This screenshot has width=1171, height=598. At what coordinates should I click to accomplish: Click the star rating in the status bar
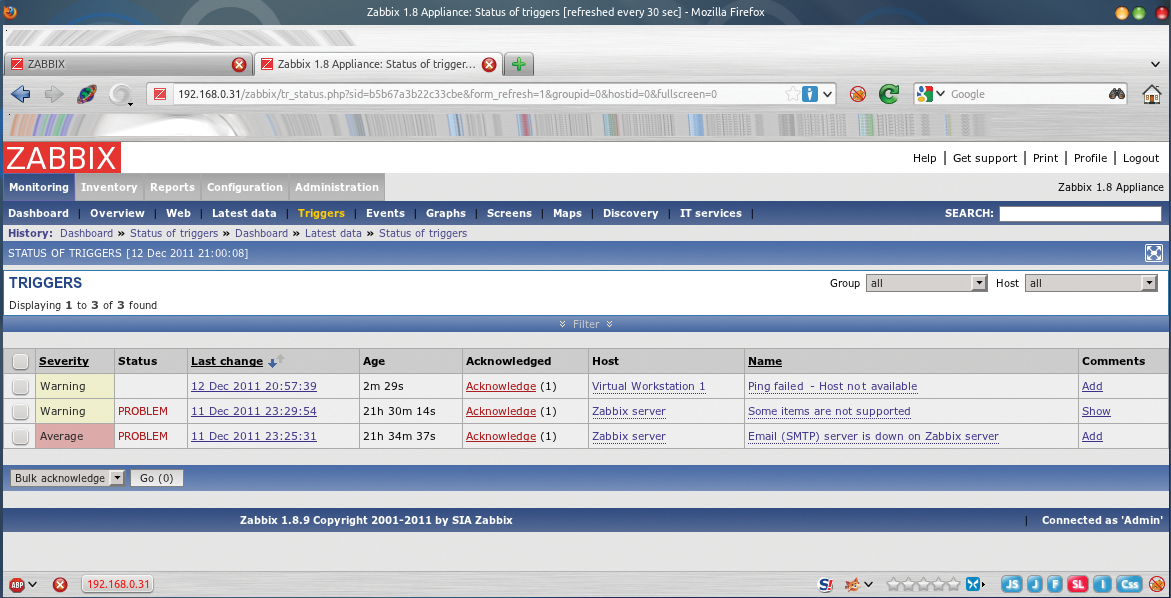click(x=923, y=585)
